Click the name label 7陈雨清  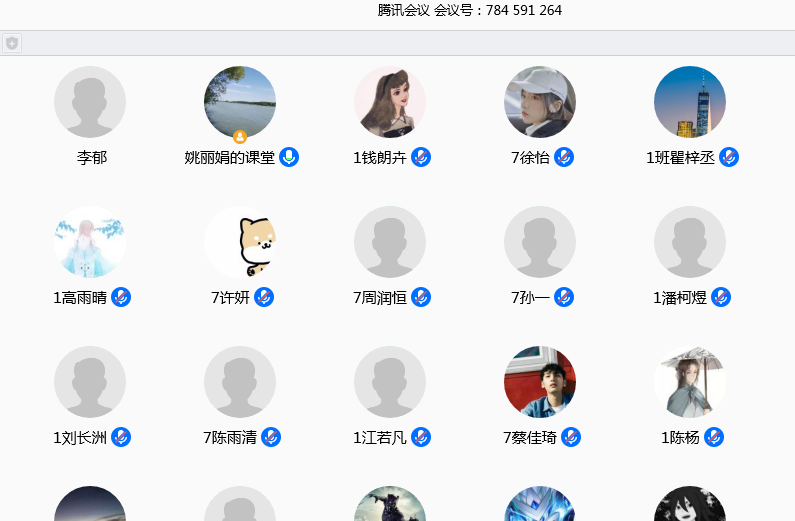coord(230,437)
